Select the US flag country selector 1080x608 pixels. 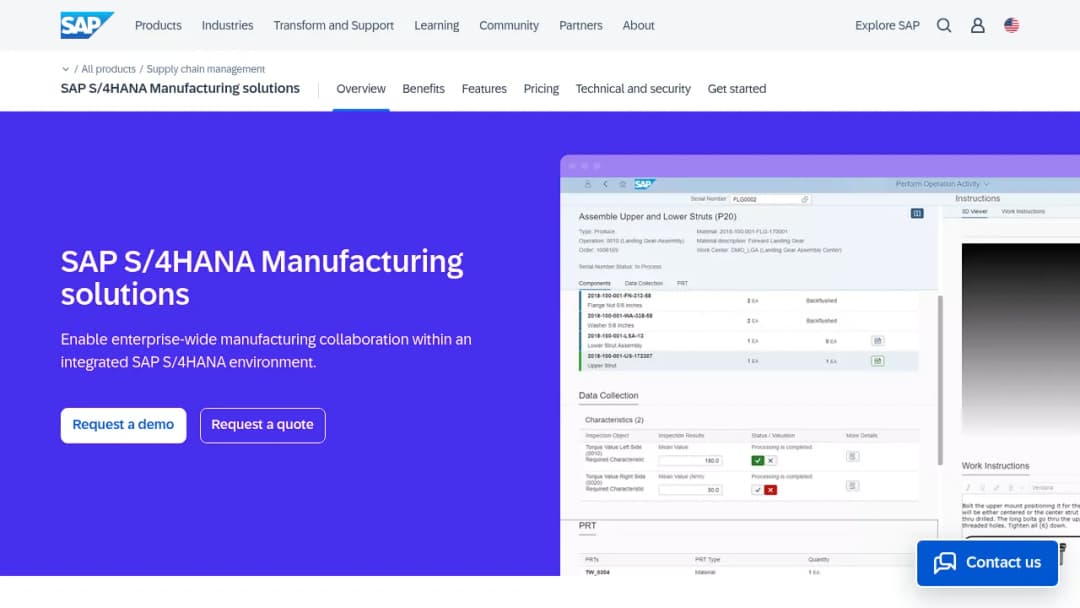pos(1011,25)
